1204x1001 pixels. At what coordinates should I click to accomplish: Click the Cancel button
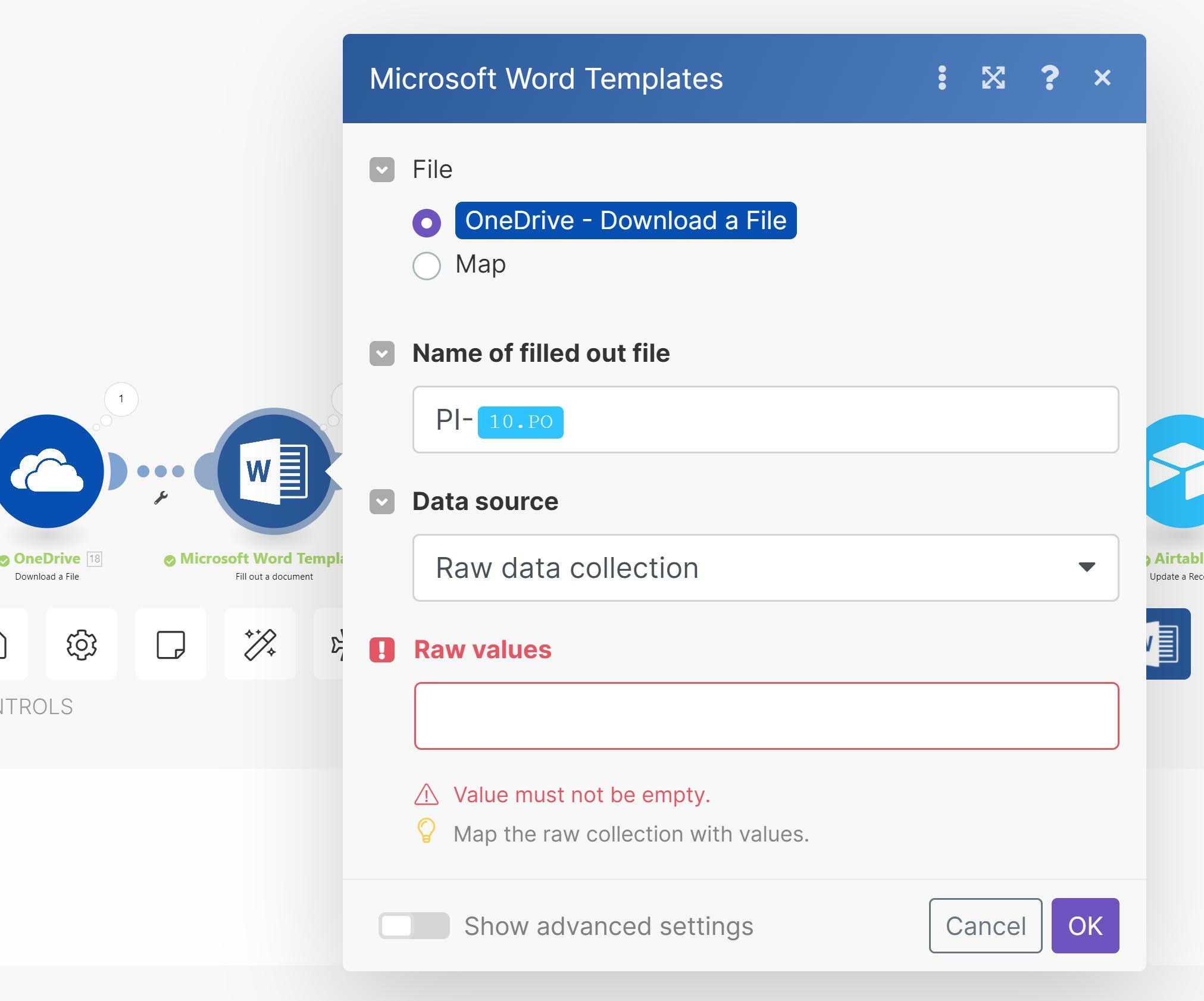coord(986,926)
